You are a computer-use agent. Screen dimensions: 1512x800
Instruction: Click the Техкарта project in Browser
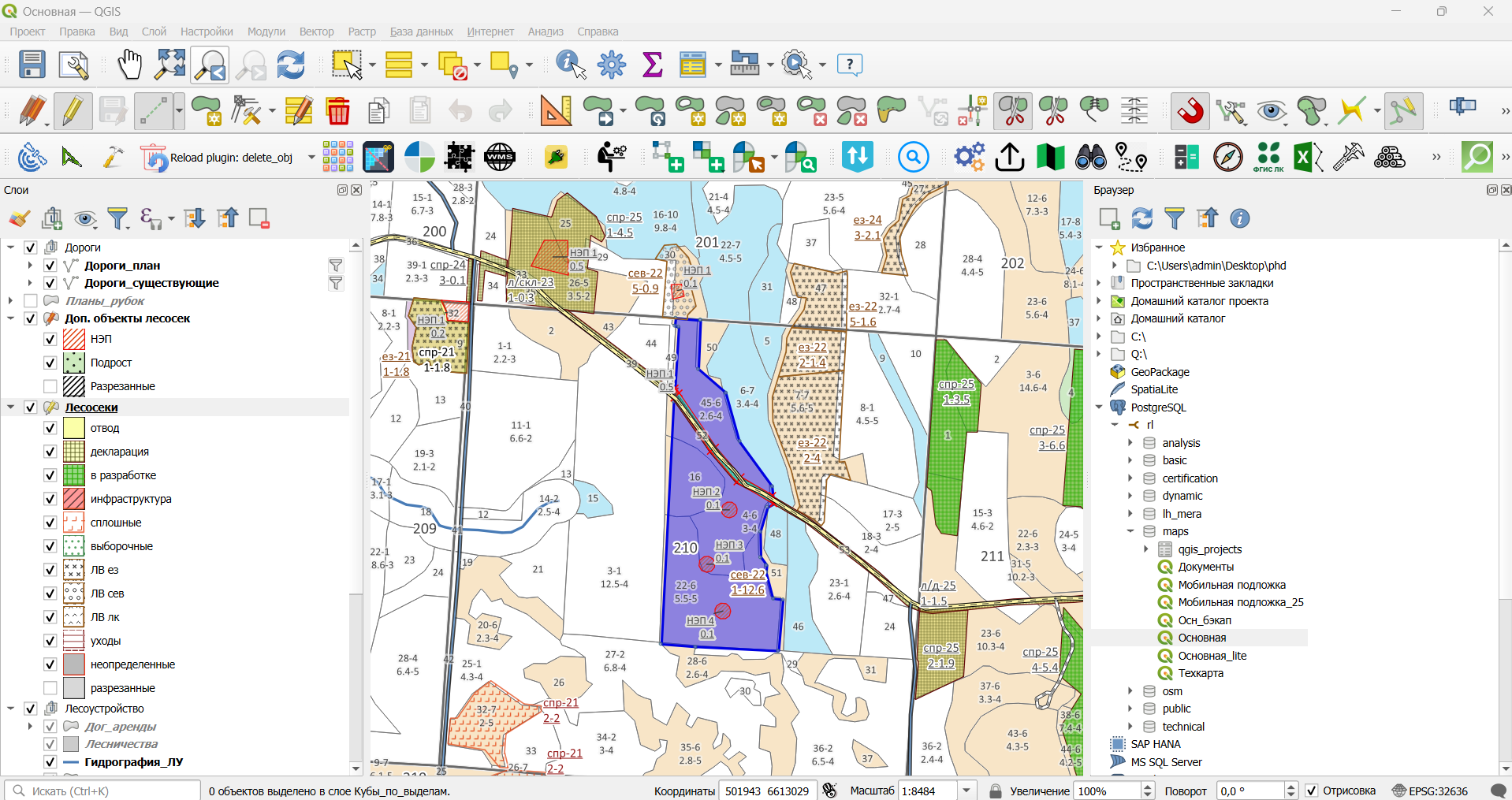[1201, 673]
